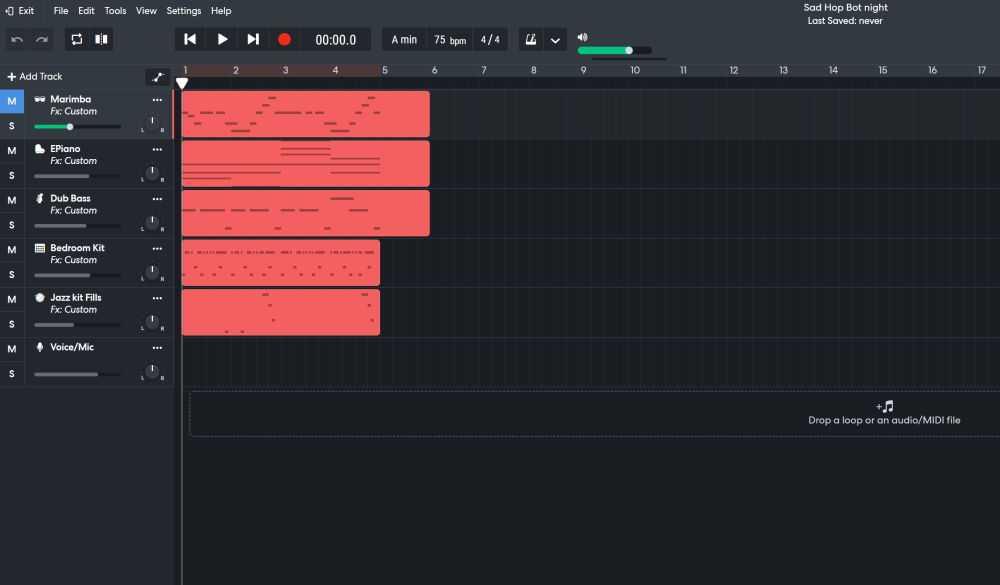Select the Marimba MIDI region
Screen dimensions: 1000x585
click(x=305, y=114)
